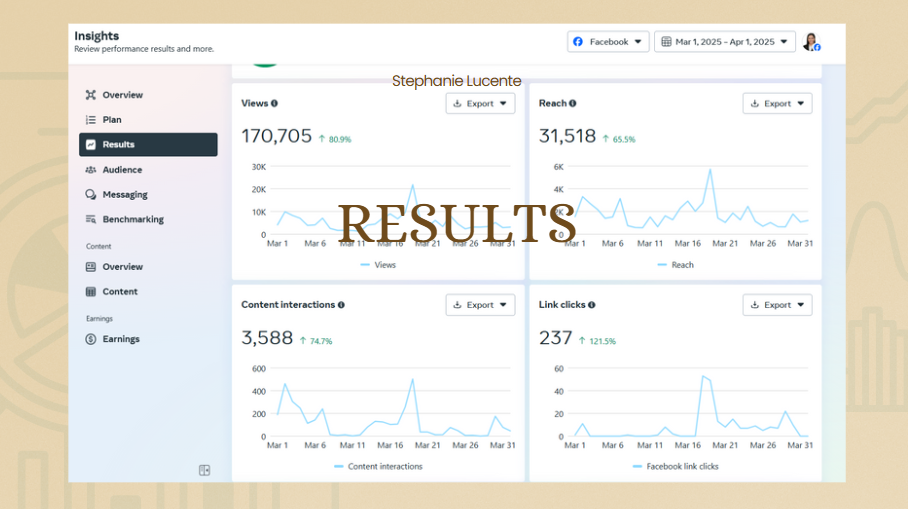This screenshot has height=509, width=908.
Task: Click the Views info icon
Action: (x=274, y=104)
